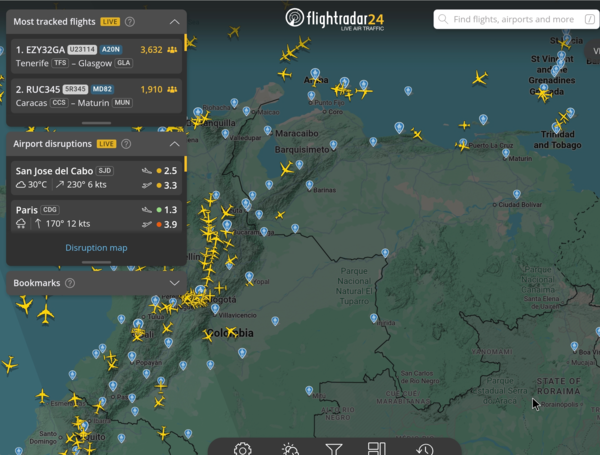The height and width of the screenshot is (455, 600).
Task: Click the airport disruptions list scrollbar
Action: point(184,165)
